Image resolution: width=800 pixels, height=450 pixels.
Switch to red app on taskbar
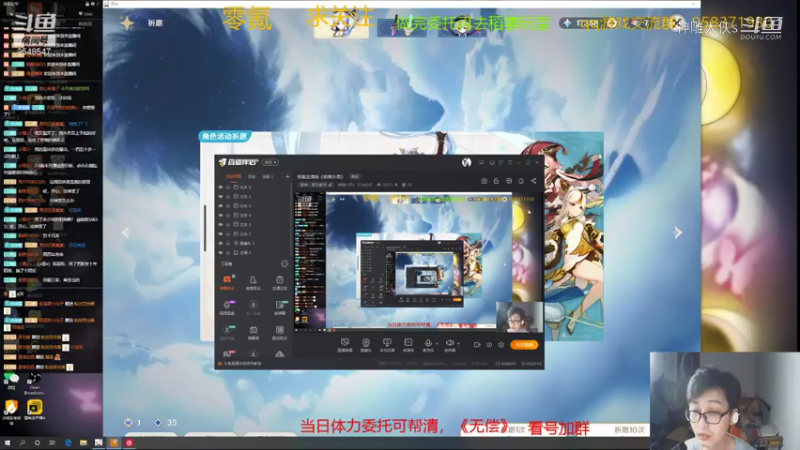tap(129, 443)
